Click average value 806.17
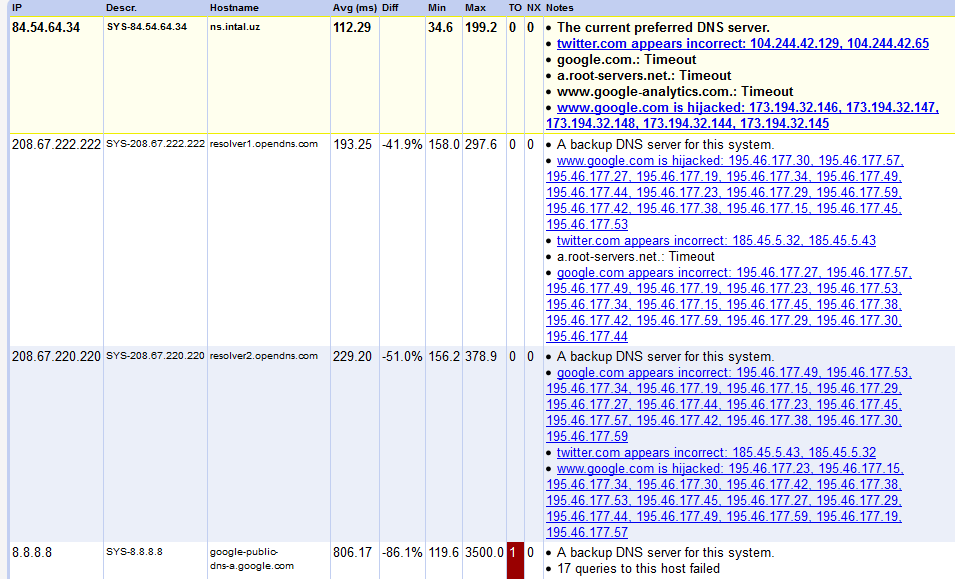The width and height of the screenshot is (955, 579). point(352,552)
